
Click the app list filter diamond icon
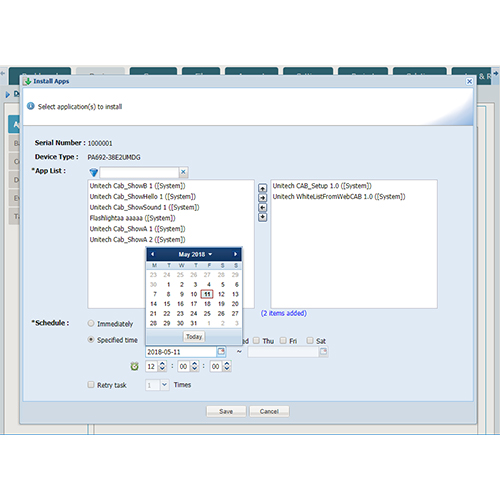[94, 172]
